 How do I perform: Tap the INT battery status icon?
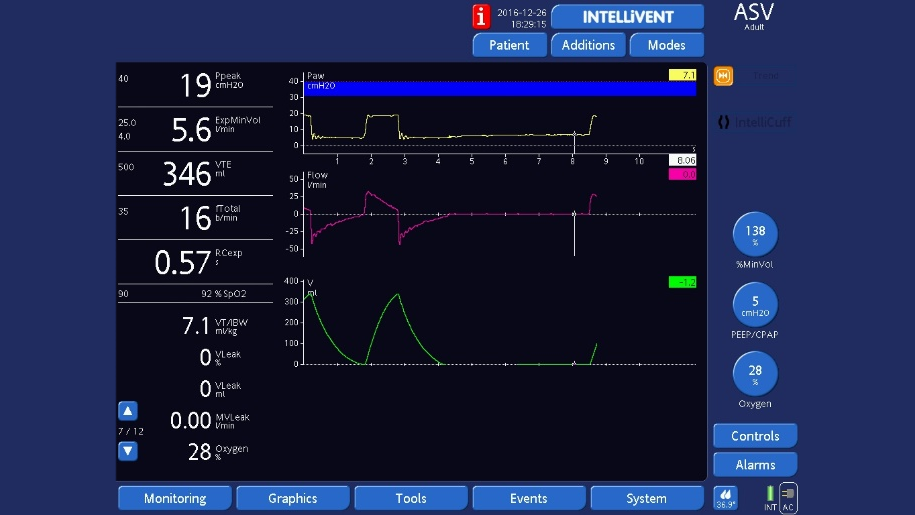click(770, 496)
